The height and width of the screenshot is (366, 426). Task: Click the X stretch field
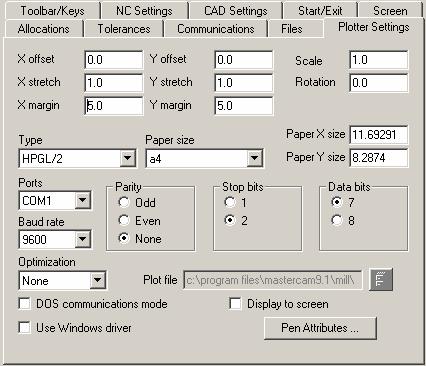pos(114,82)
